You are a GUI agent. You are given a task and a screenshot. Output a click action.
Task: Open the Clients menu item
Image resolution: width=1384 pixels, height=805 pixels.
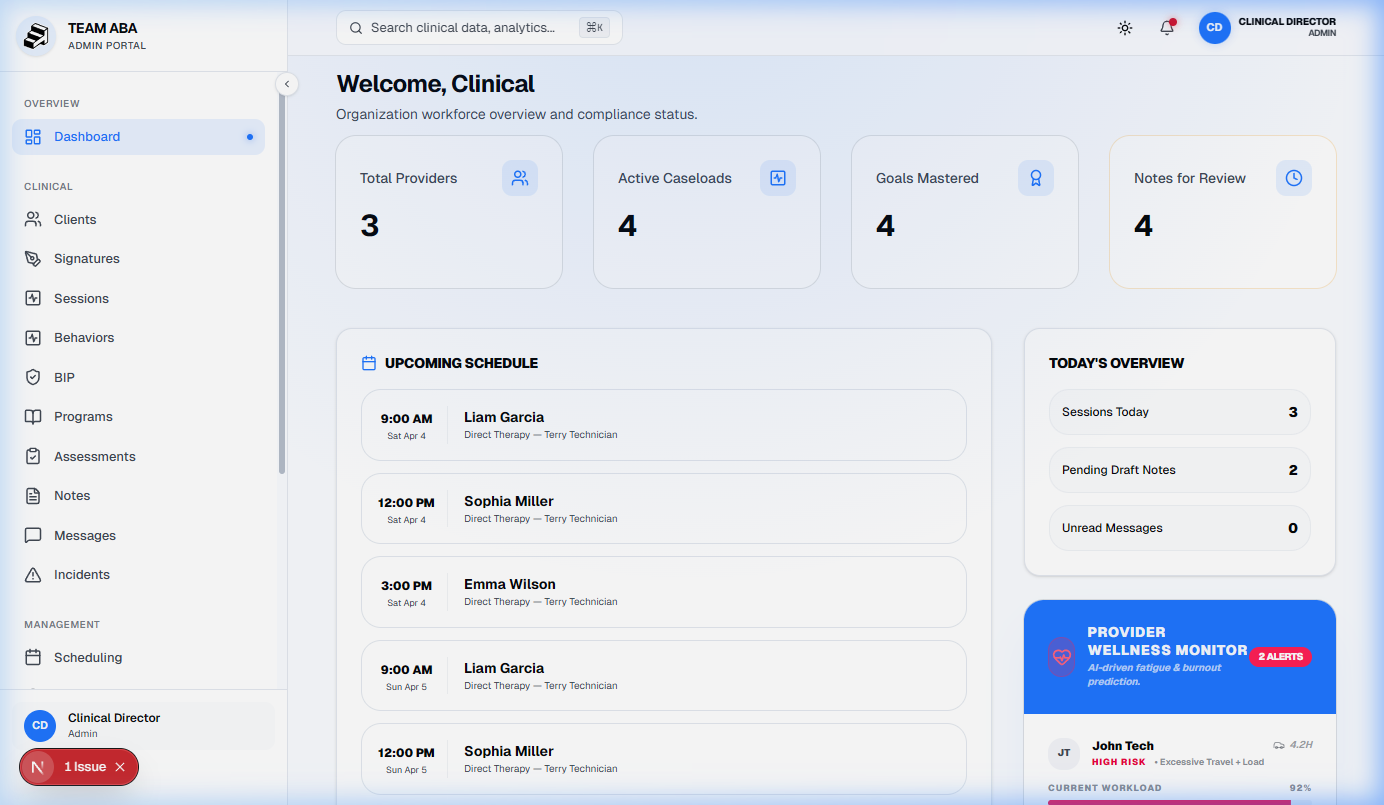tap(138, 219)
